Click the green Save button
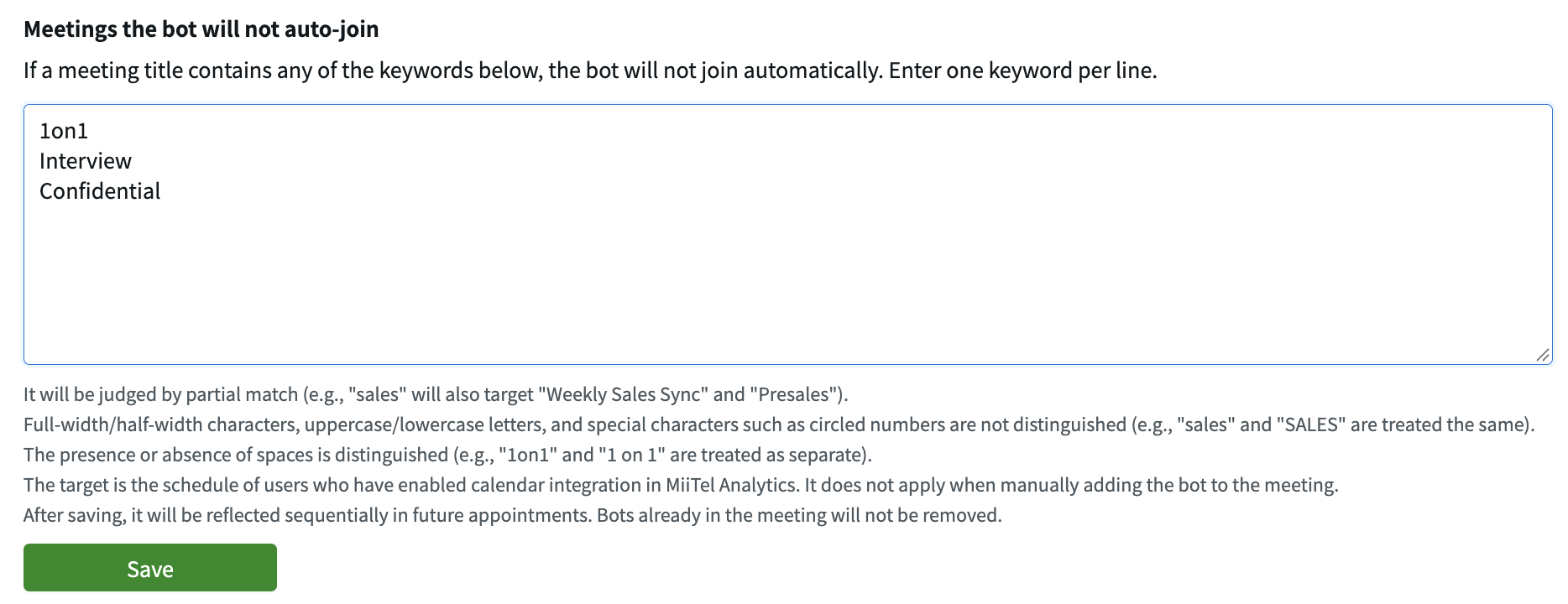Screen dimensions: 1568x604 point(150,568)
